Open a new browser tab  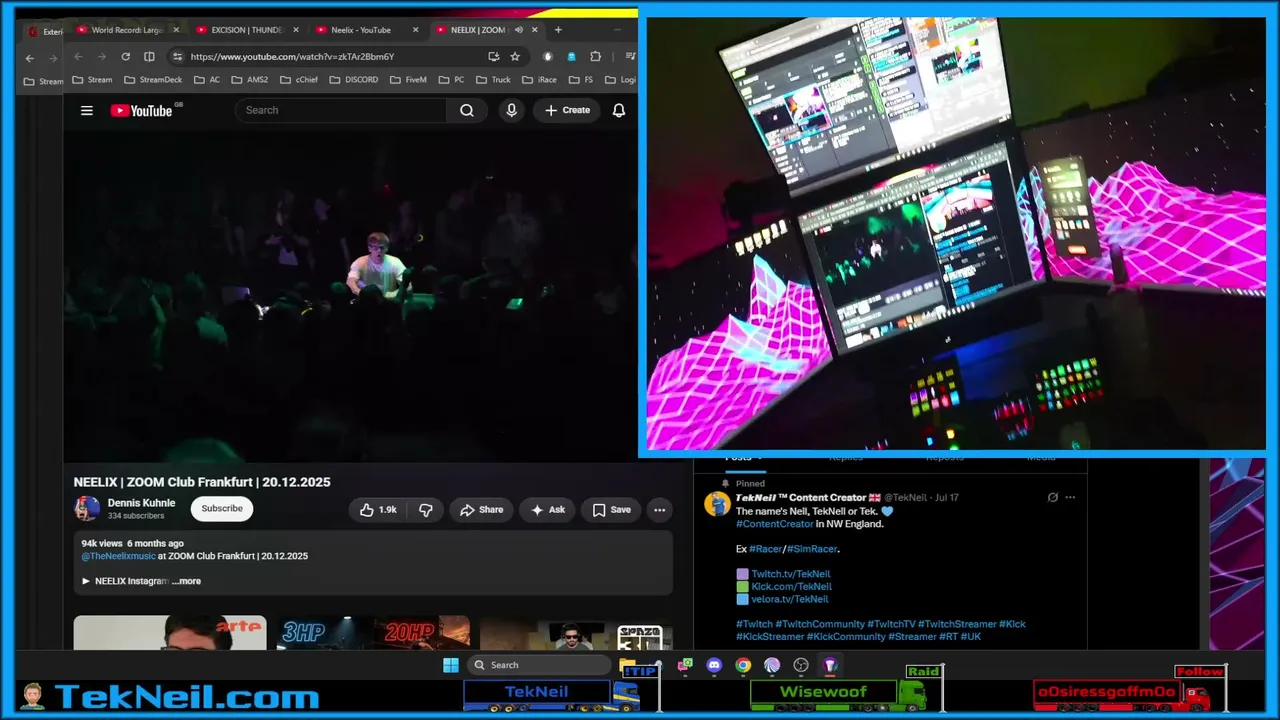tap(558, 30)
